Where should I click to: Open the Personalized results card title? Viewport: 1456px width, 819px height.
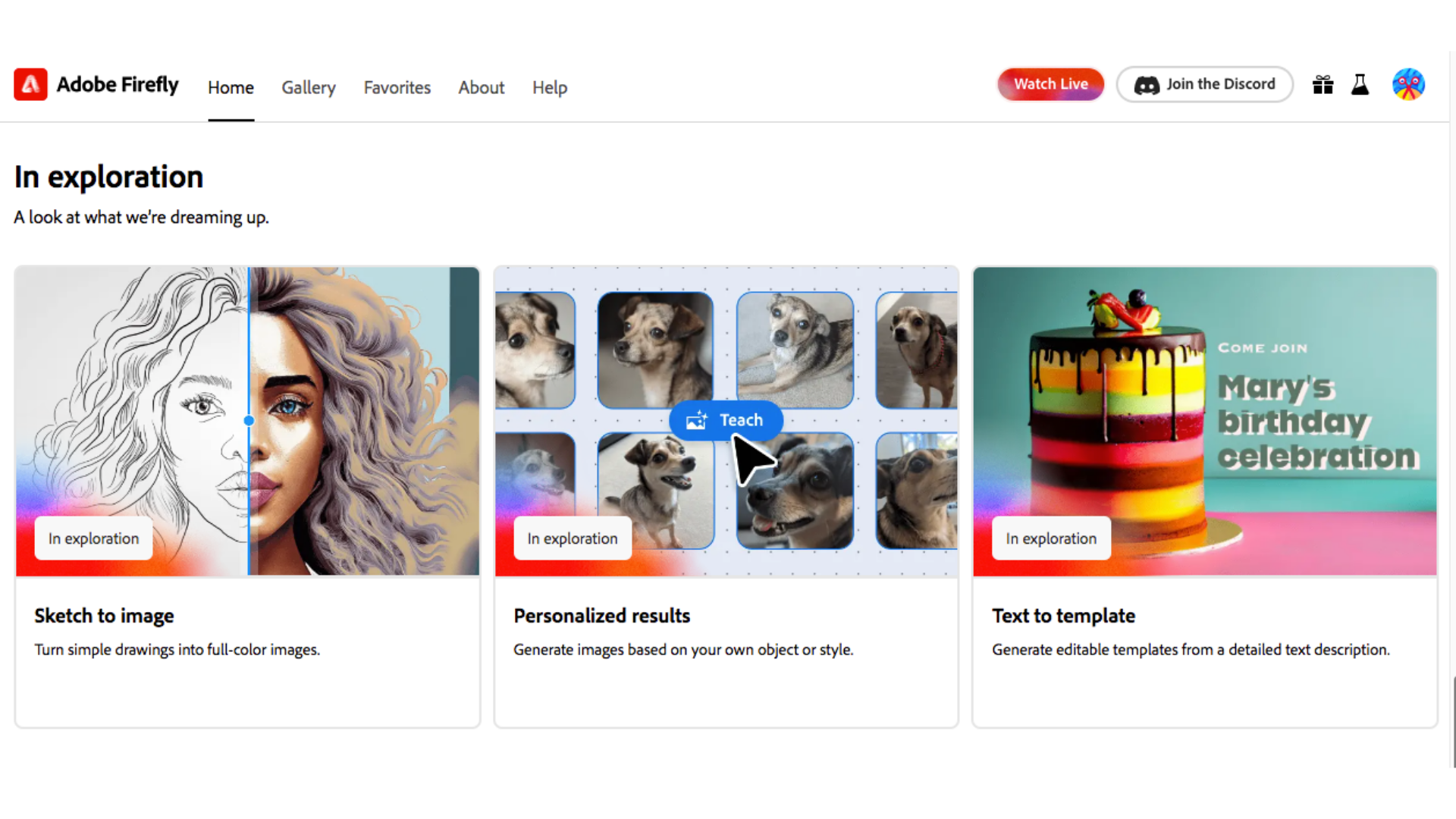[601, 616]
